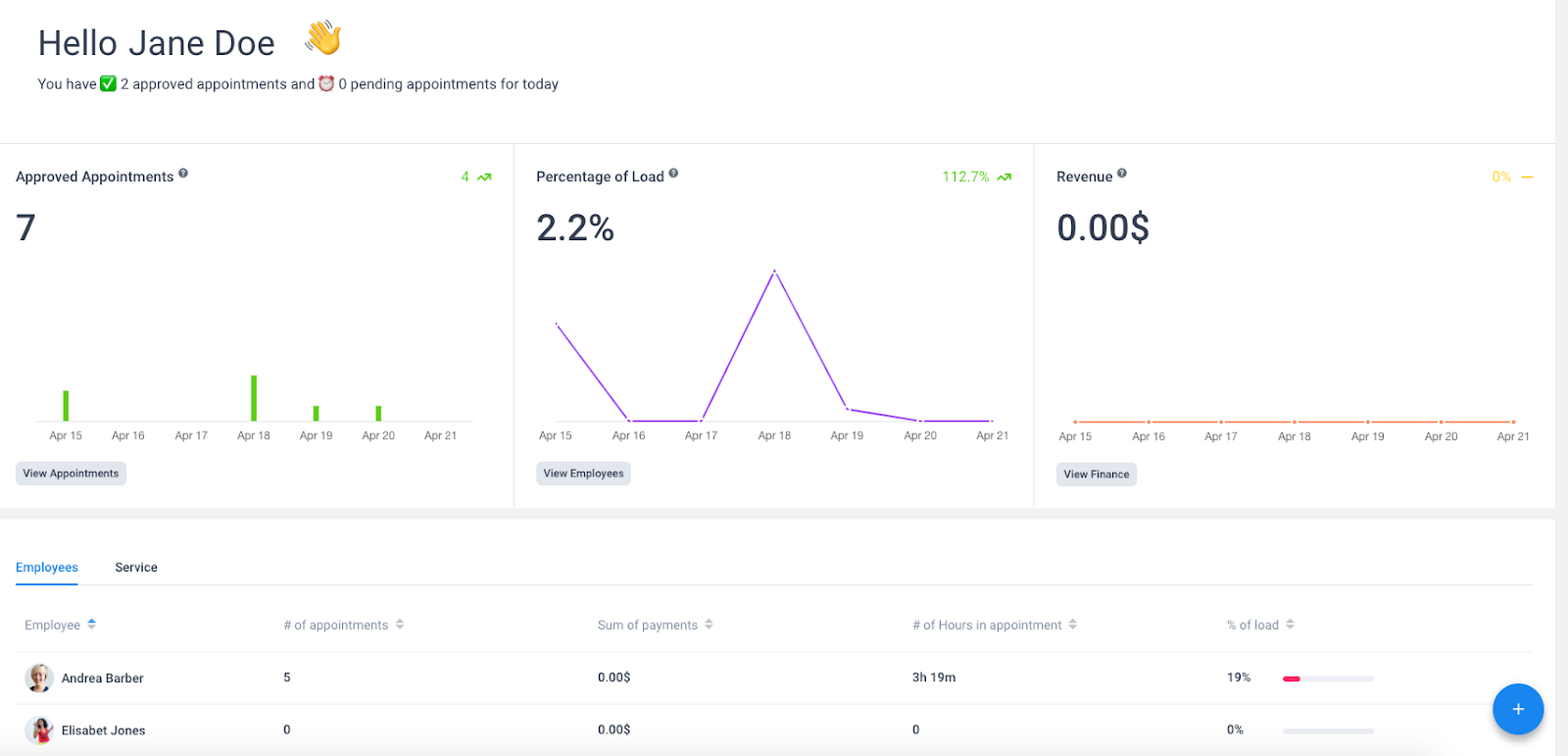Viewport: 1568px width, 756px height.
Task: Sort by Sum of payments column
Action: point(709,625)
